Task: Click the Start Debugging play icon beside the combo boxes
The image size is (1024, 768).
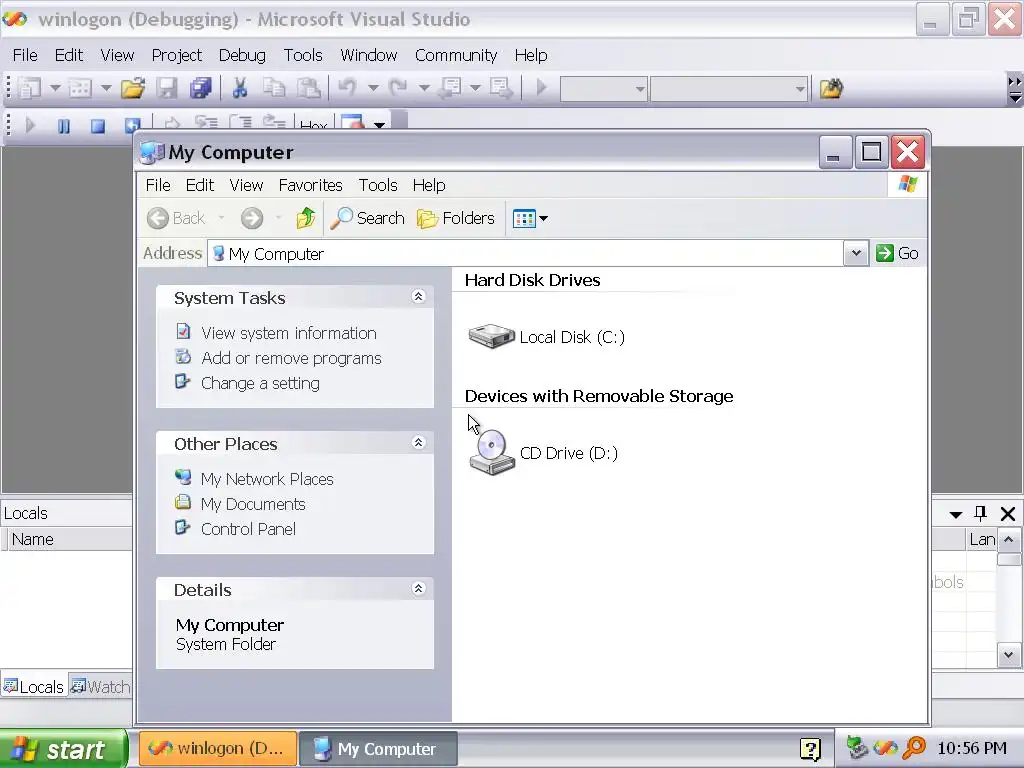Action: click(x=541, y=87)
